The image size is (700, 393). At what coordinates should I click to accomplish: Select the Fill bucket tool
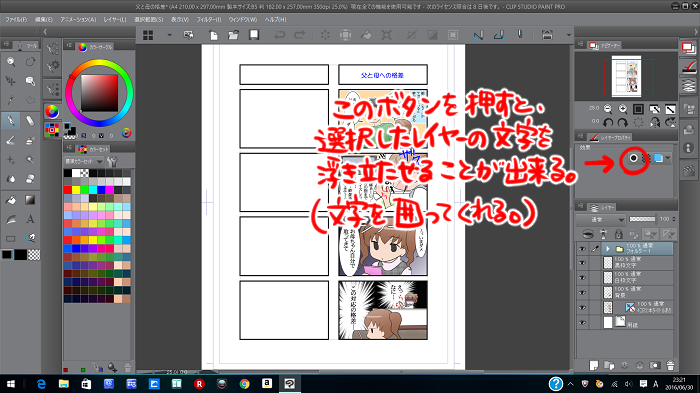coord(11,200)
